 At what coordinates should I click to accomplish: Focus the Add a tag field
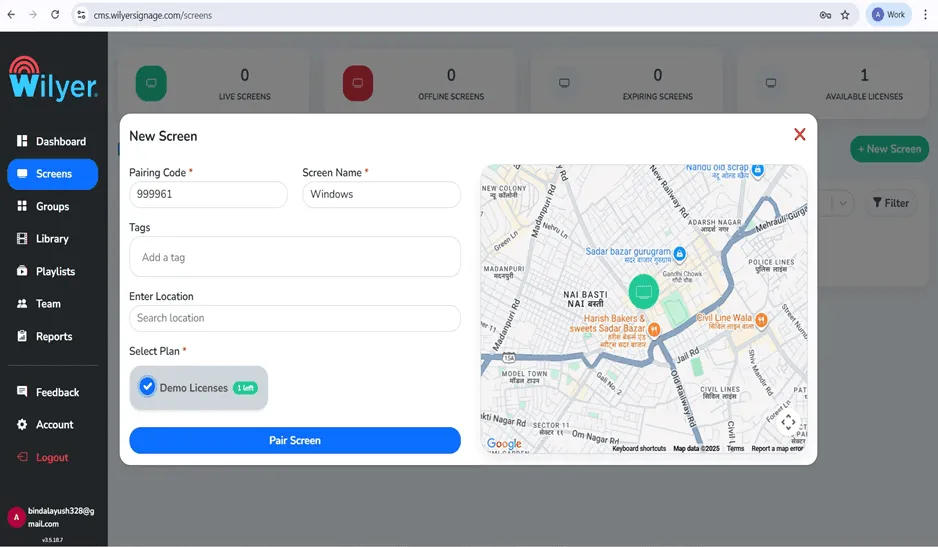295,257
